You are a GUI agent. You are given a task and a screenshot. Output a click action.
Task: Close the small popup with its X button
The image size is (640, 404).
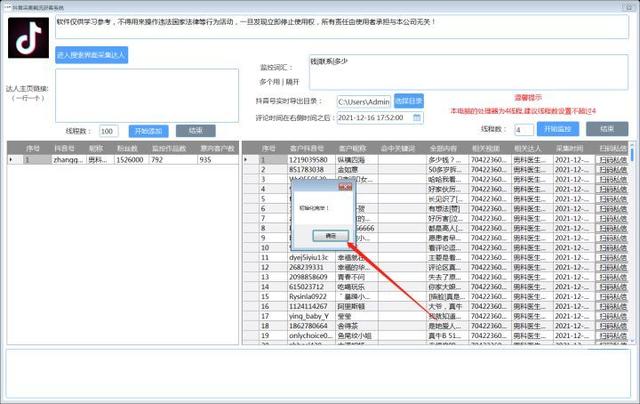345,187
